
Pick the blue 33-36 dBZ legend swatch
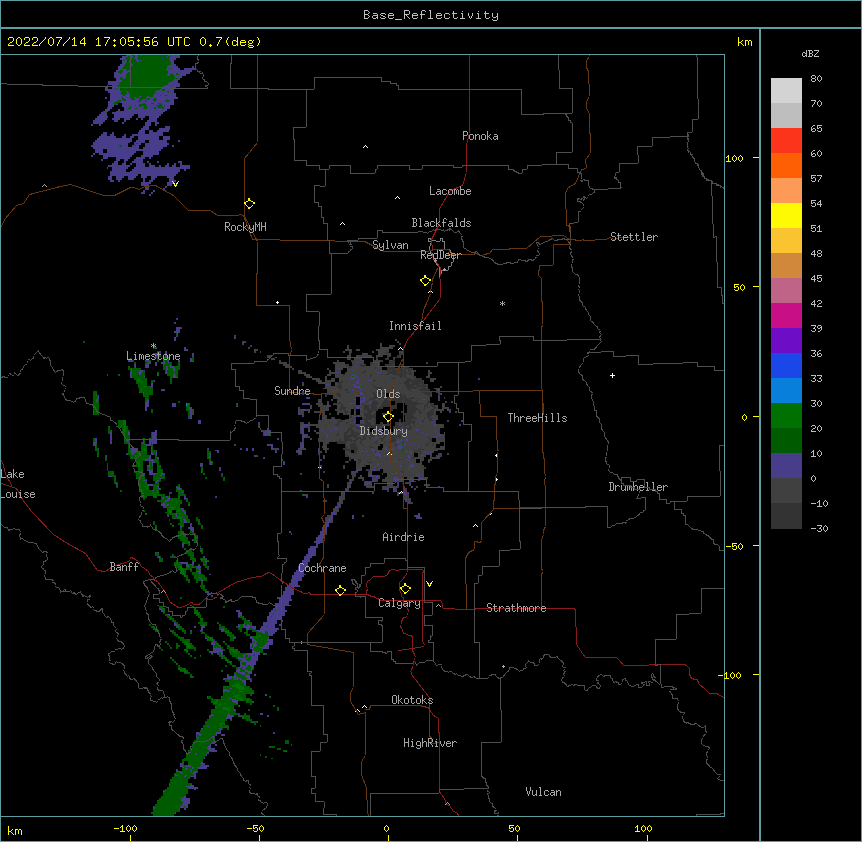(786, 366)
